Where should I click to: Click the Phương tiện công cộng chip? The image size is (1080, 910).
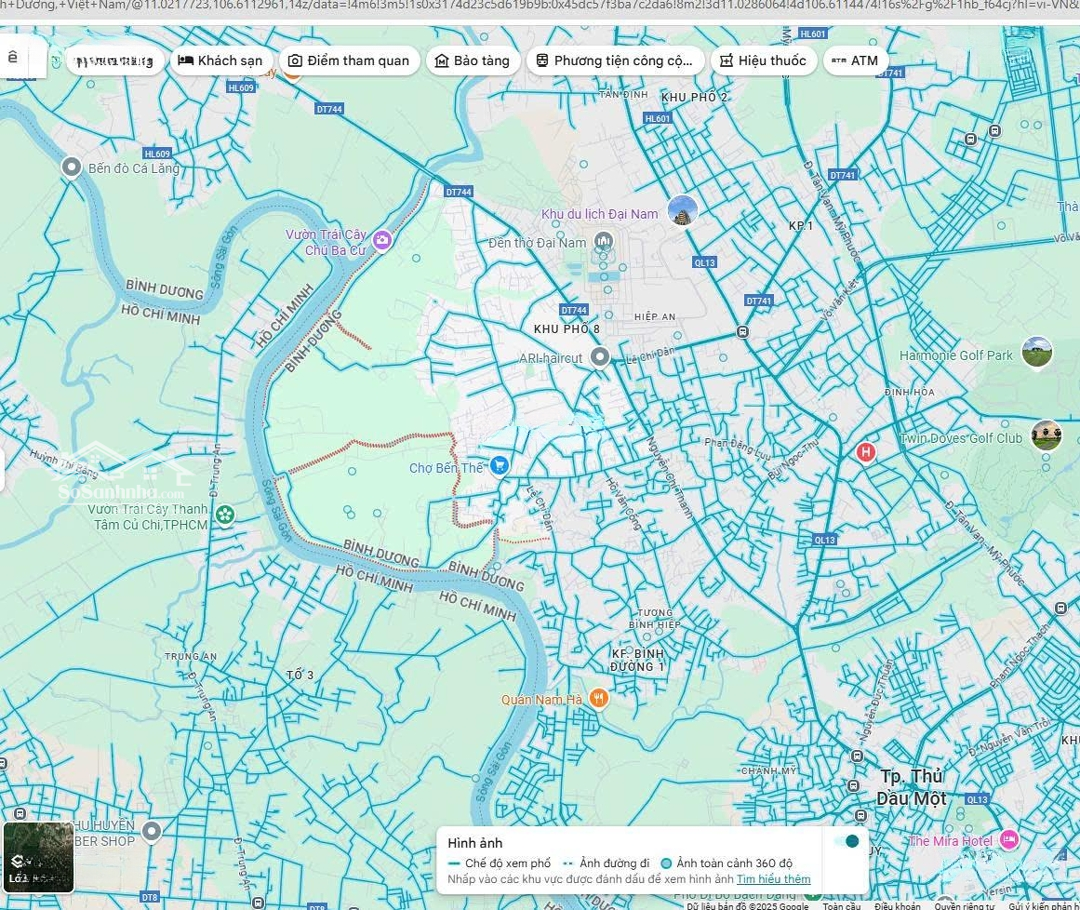click(615, 60)
